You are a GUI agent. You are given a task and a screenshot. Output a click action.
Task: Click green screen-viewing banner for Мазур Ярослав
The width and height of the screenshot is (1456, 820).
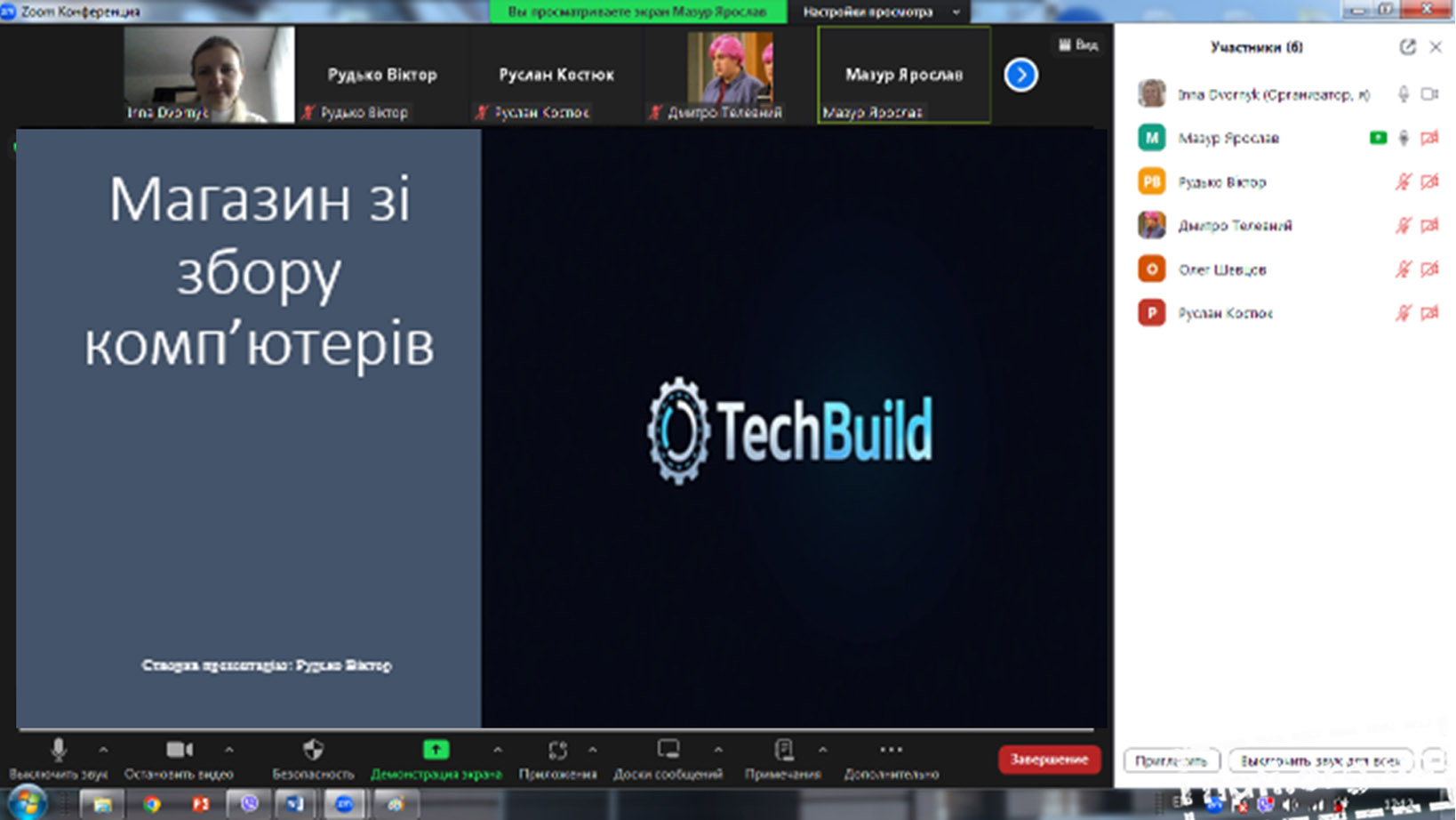pyautogui.click(x=637, y=12)
